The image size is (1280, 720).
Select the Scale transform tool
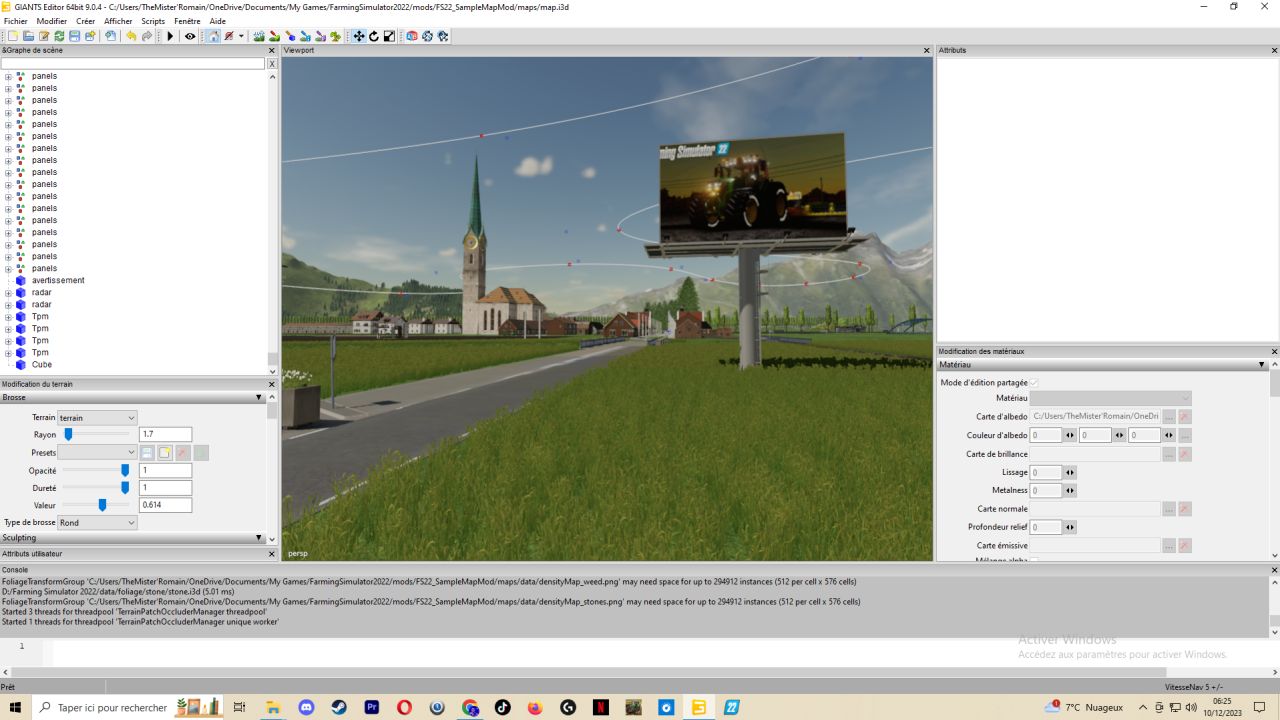(x=389, y=36)
